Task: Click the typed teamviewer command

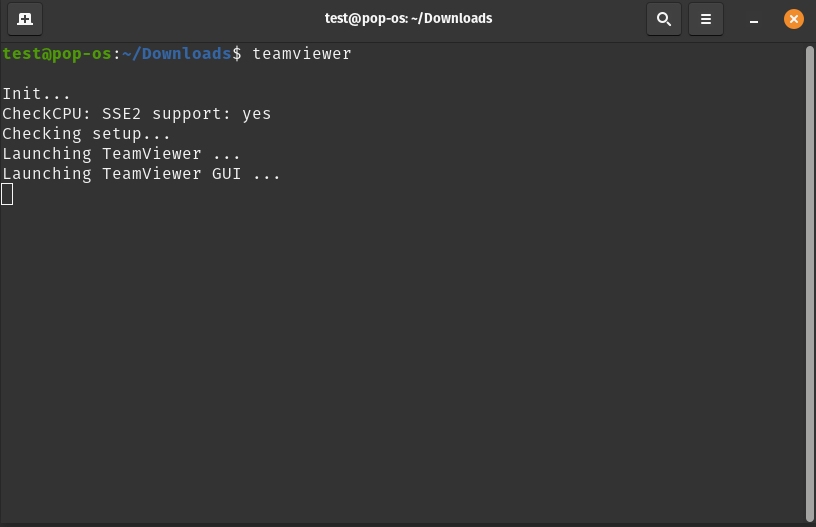Action: point(302,54)
